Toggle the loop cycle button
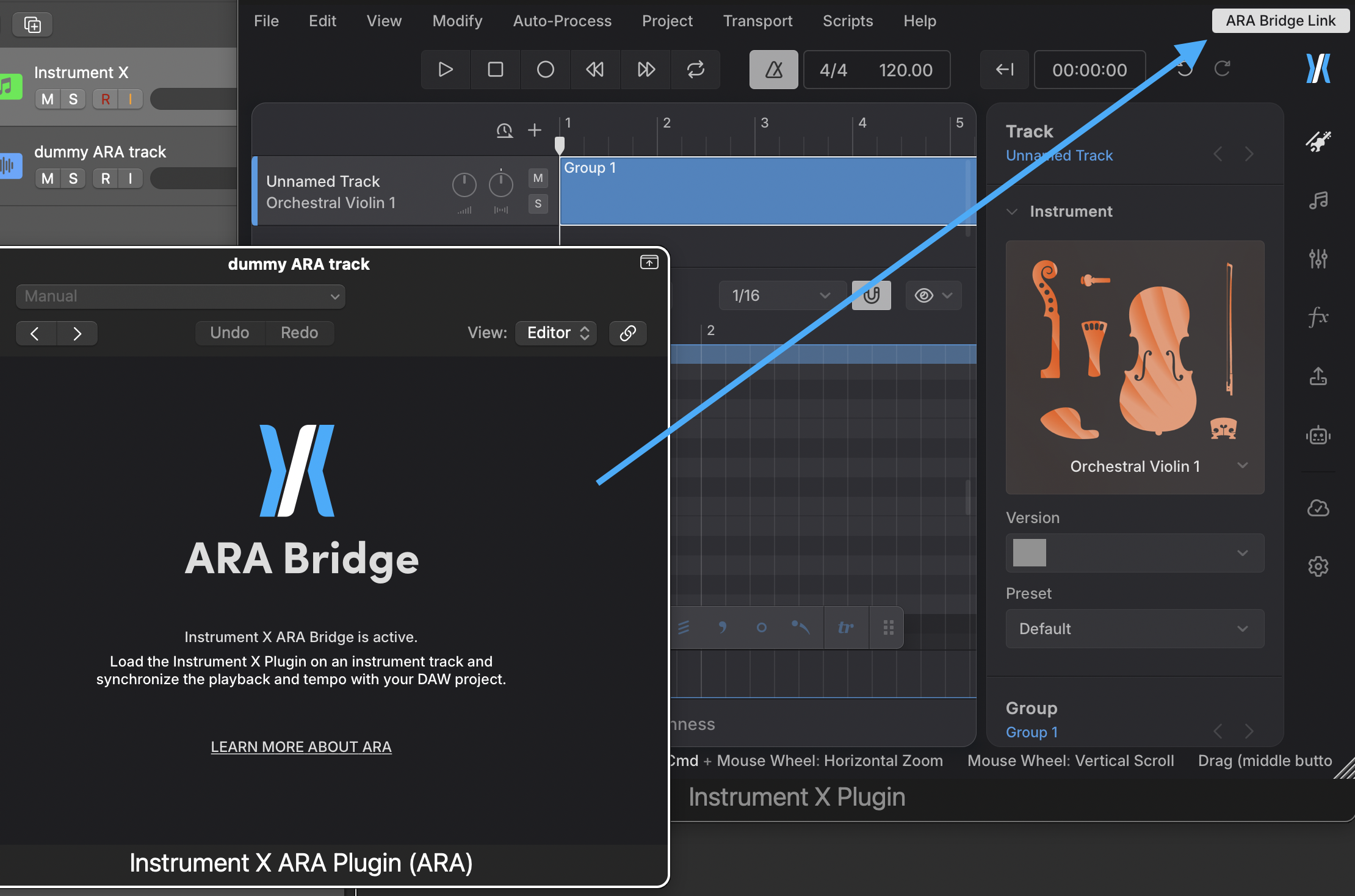 (696, 70)
